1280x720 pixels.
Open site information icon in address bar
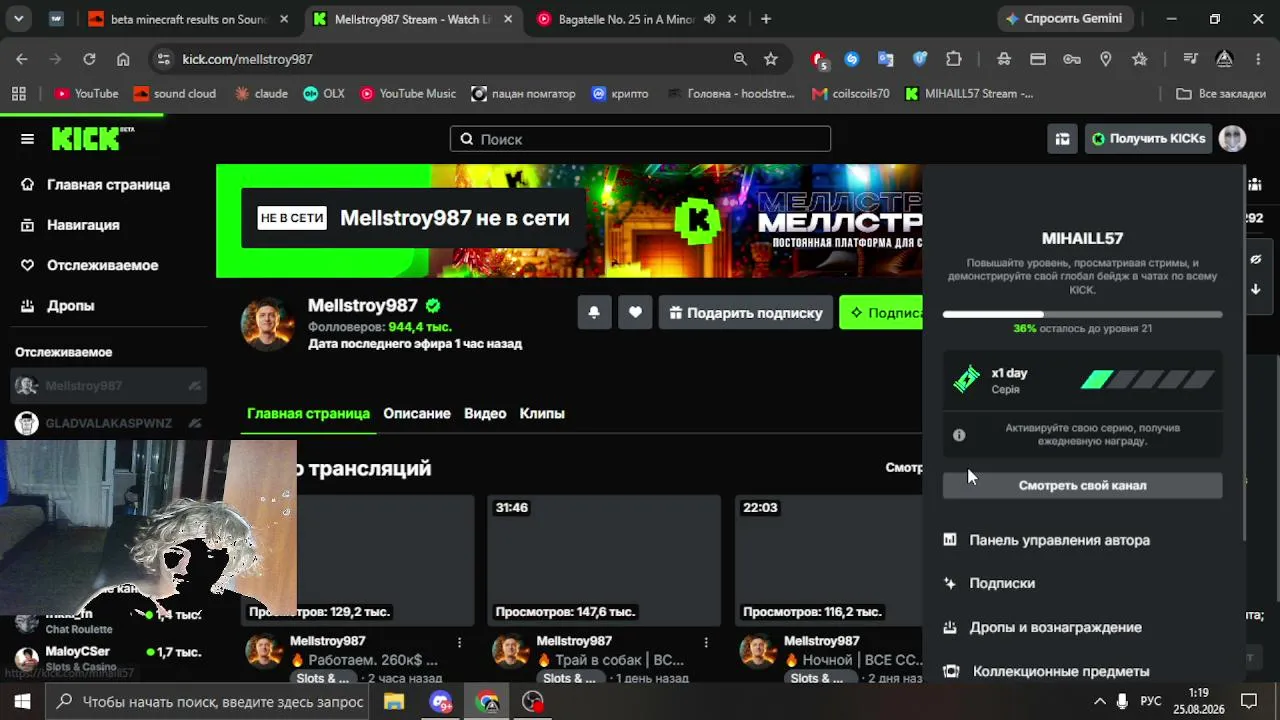tap(164, 59)
